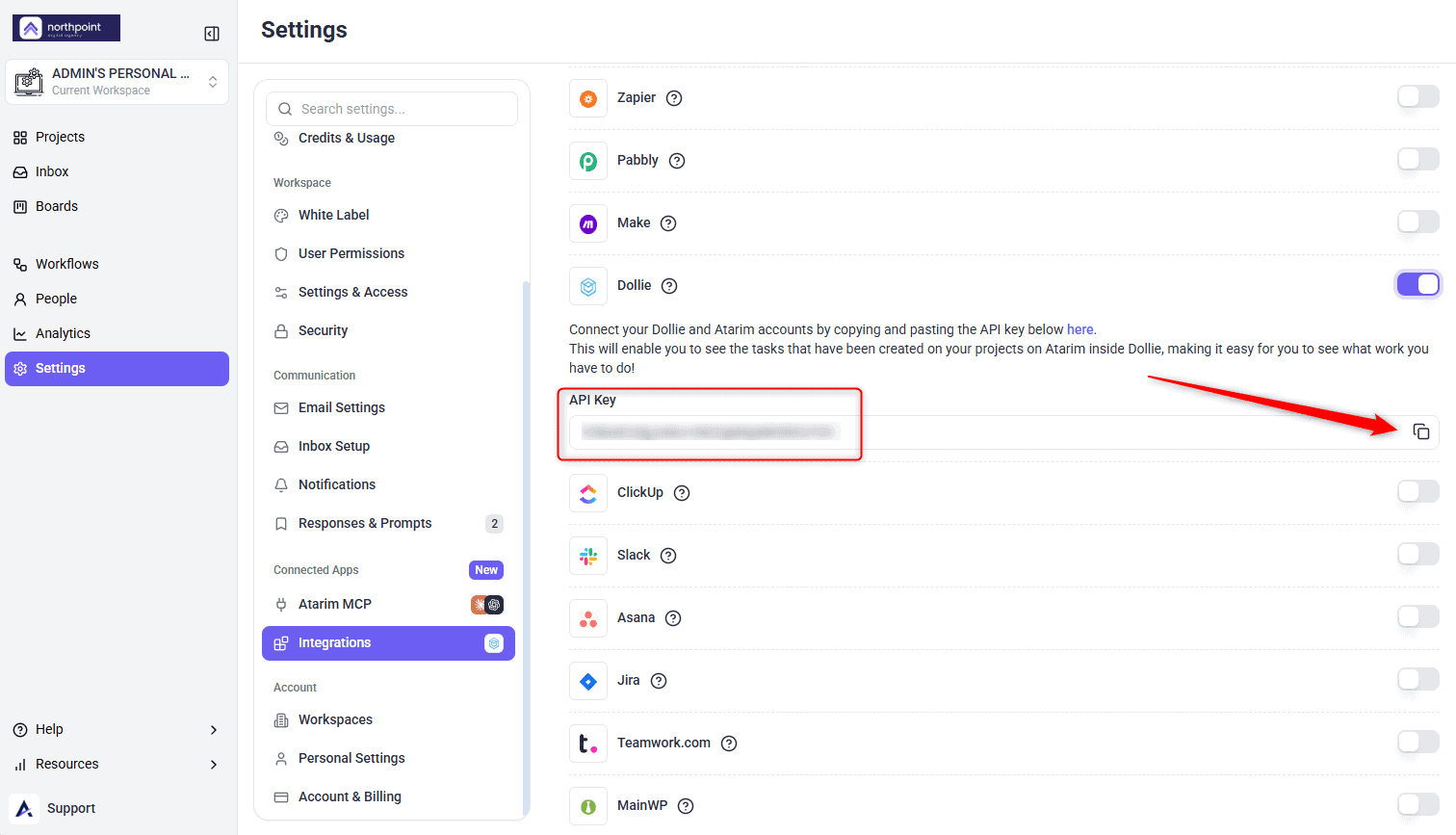Click the Teamwork.com integration logo

(x=588, y=744)
